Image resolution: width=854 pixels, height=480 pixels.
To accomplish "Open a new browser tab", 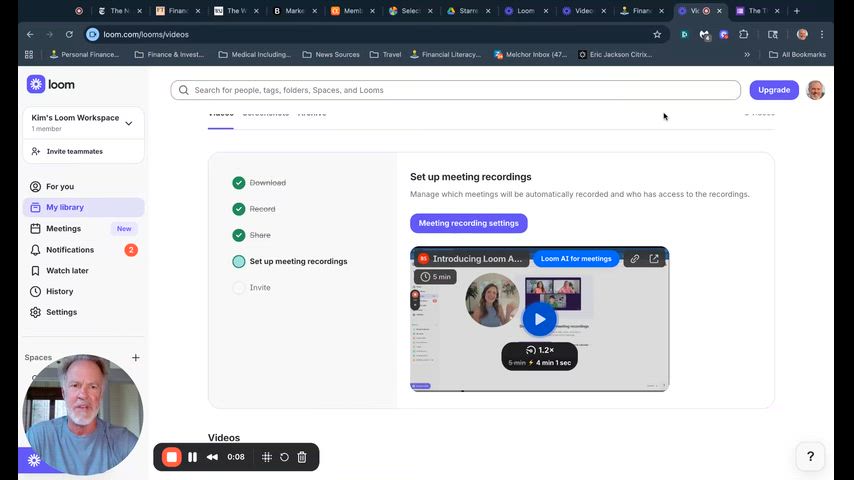I will point(797,11).
